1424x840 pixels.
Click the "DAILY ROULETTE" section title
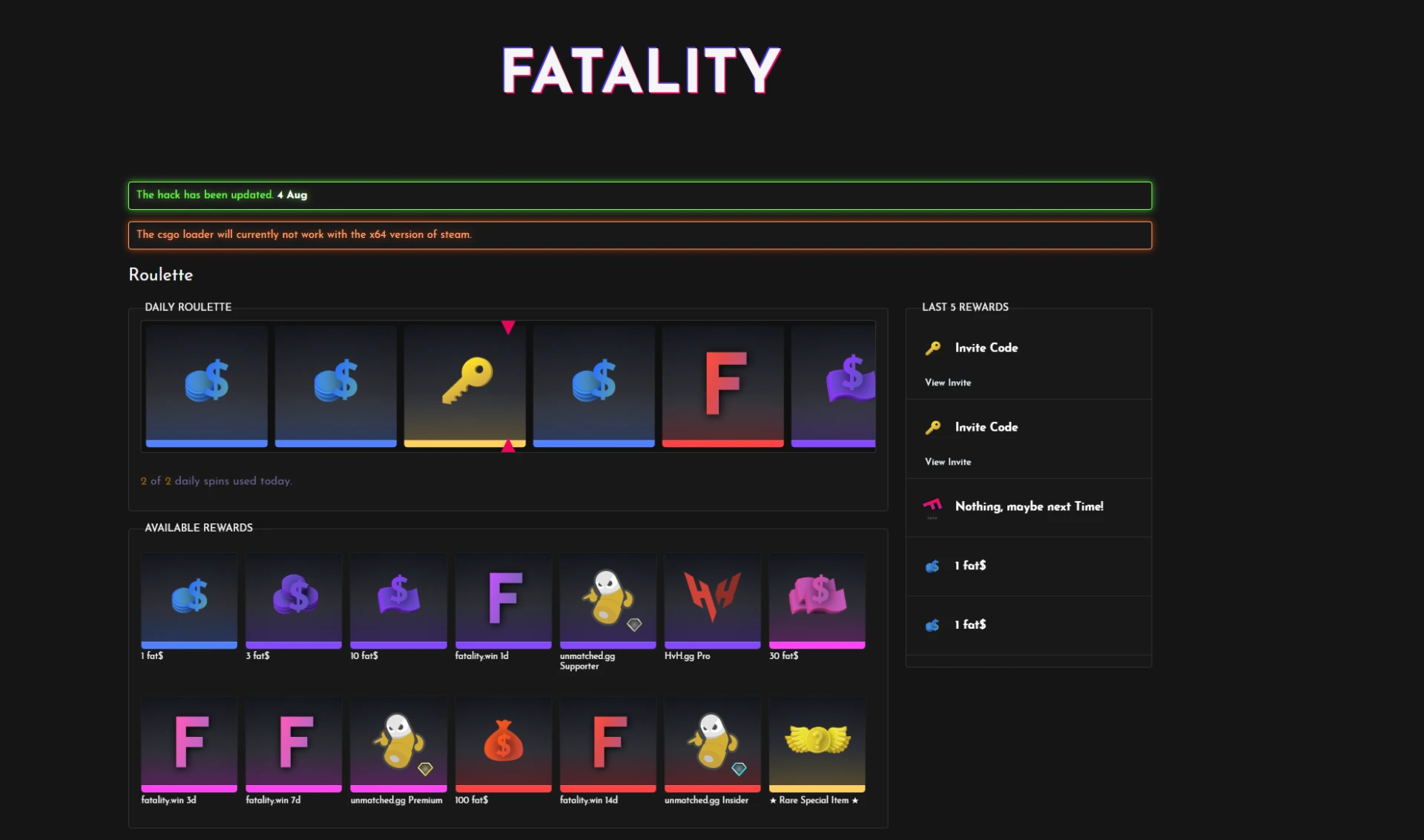click(x=188, y=307)
